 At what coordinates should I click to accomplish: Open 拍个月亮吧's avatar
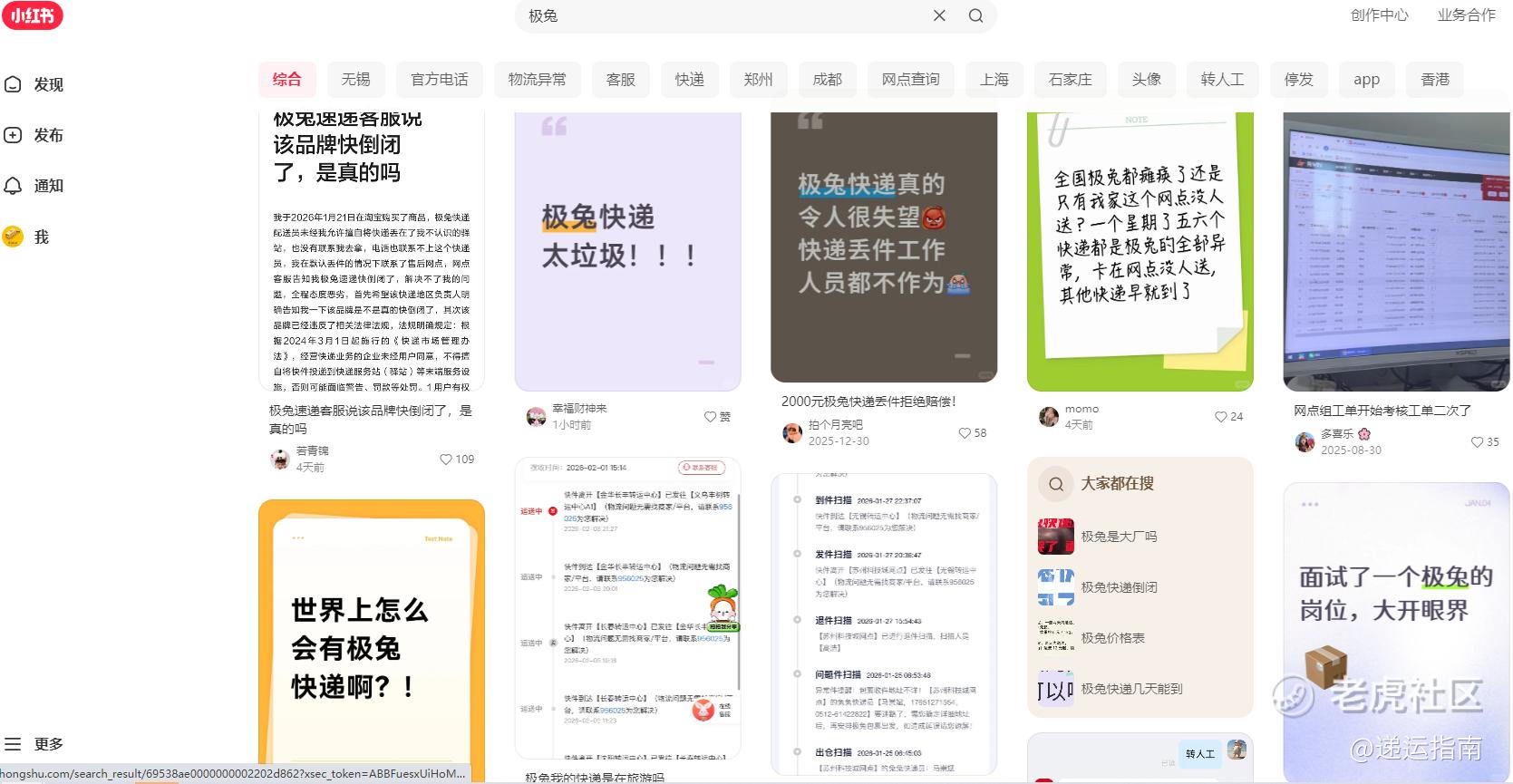pos(792,433)
